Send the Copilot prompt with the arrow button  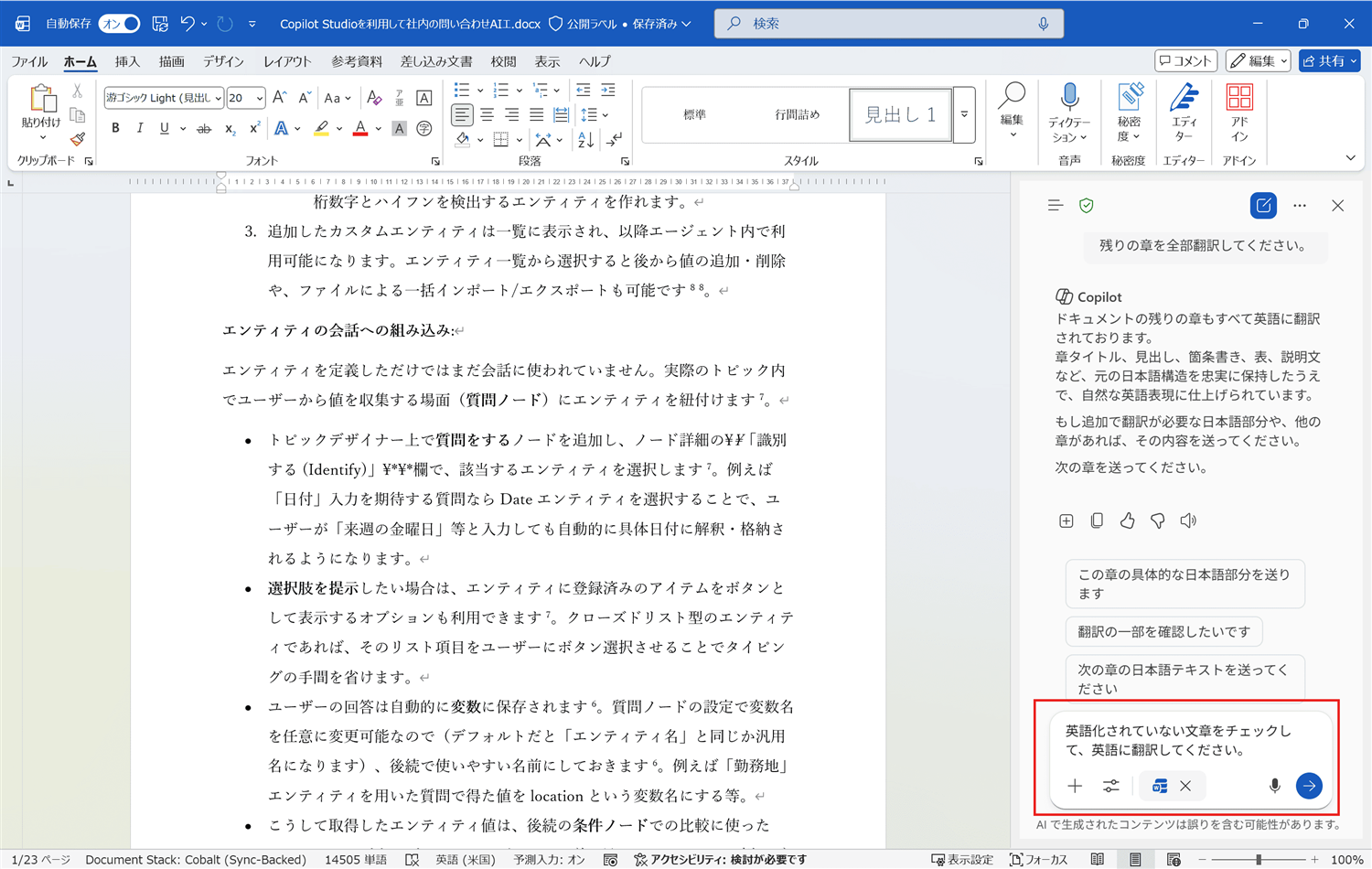(1309, 786)
